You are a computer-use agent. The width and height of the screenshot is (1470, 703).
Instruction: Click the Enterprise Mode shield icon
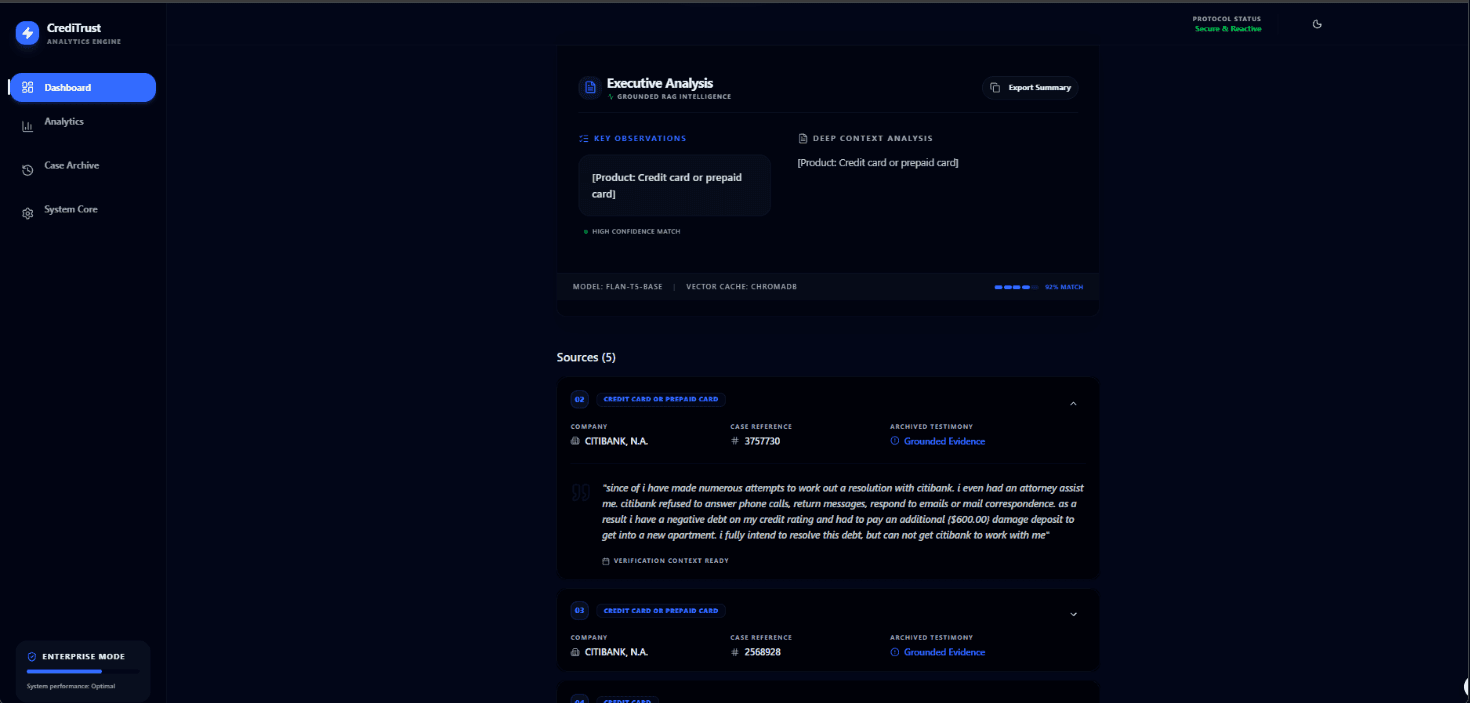point(32,657)
